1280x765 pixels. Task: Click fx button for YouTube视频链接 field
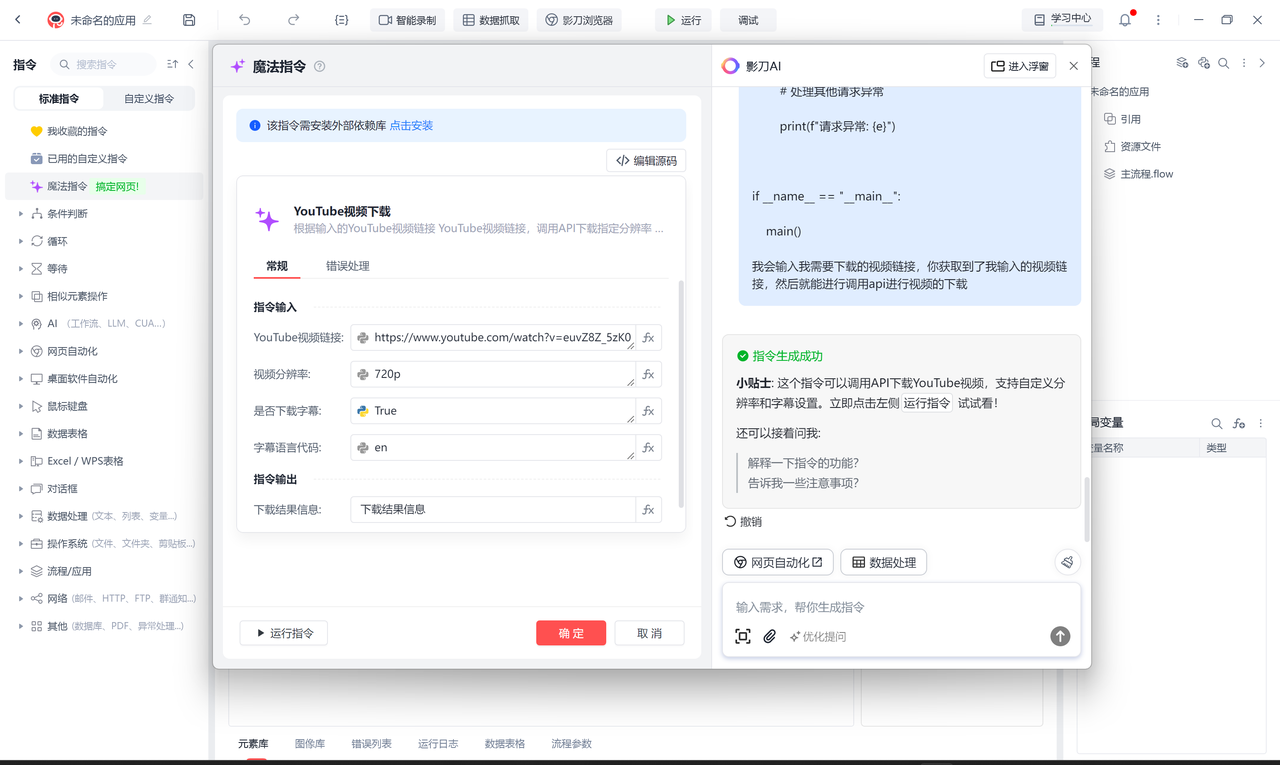(x=648, y=338)
